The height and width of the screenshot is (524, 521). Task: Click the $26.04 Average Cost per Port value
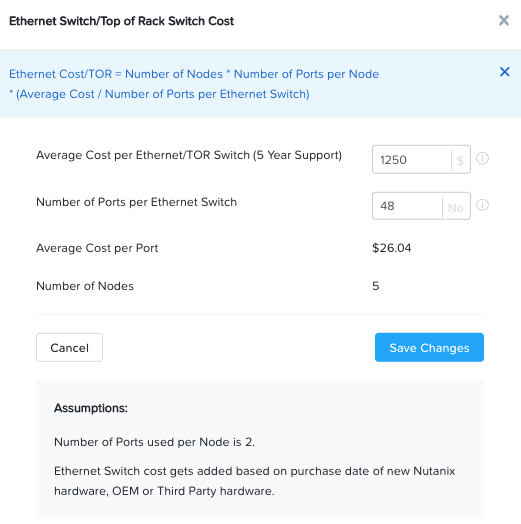coord(392,248)
